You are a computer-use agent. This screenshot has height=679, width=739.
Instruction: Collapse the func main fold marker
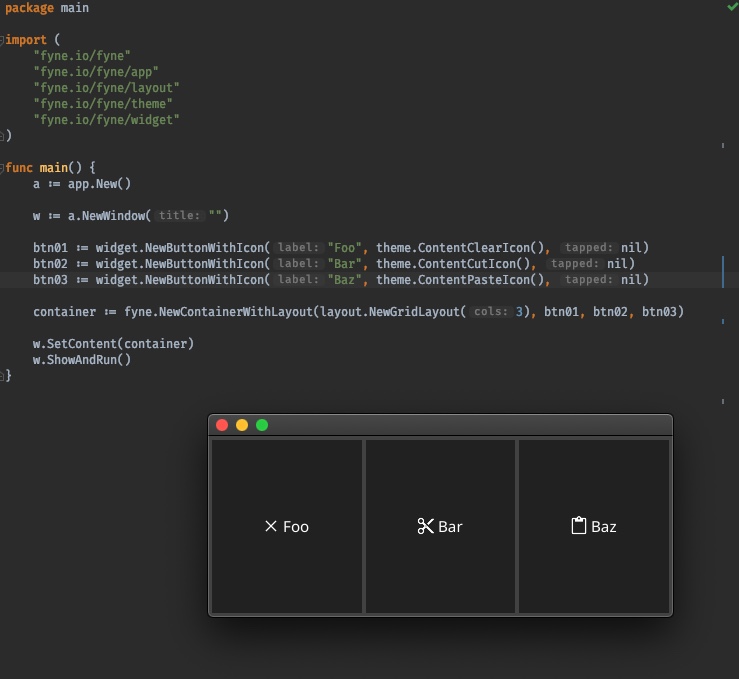[x=2, y=168]
